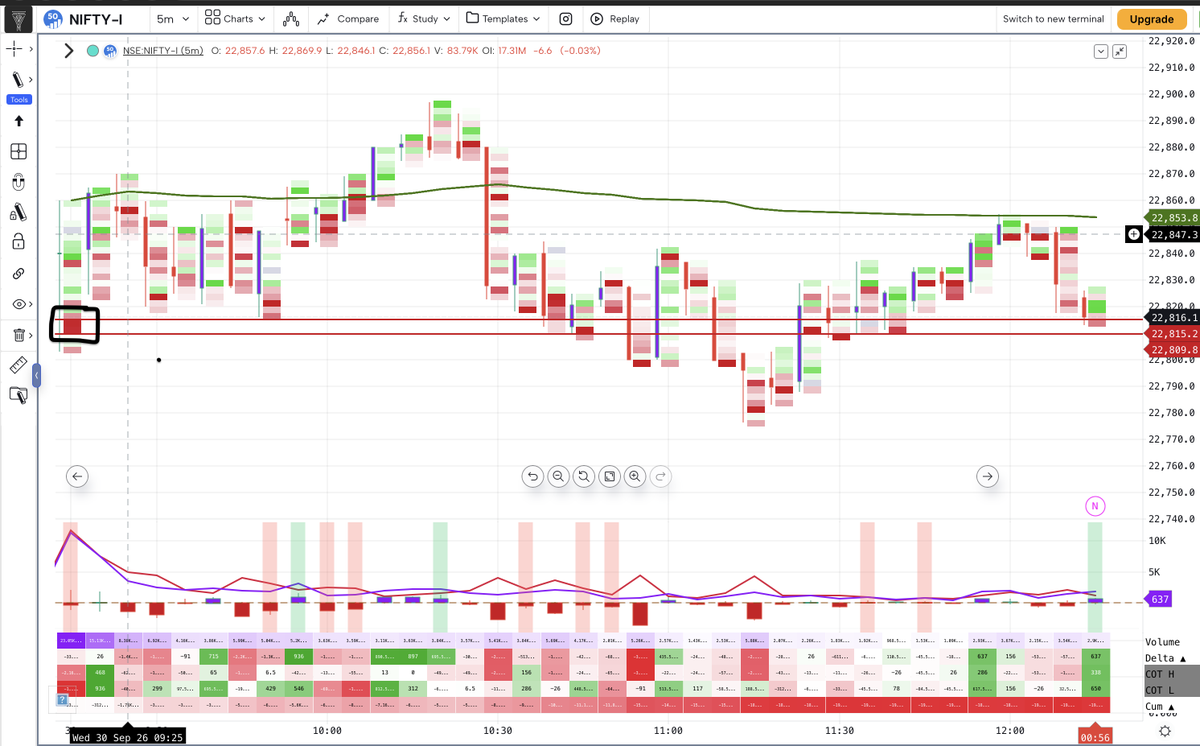This screenshot has width=1200, height=746.
Task: Expand the crosshair cursor tool options
Action: click(31, 48)
